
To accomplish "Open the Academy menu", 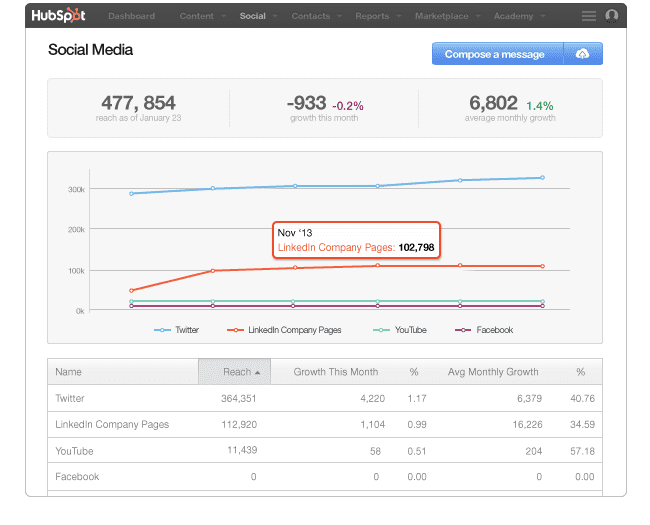I will pos(513,16).
